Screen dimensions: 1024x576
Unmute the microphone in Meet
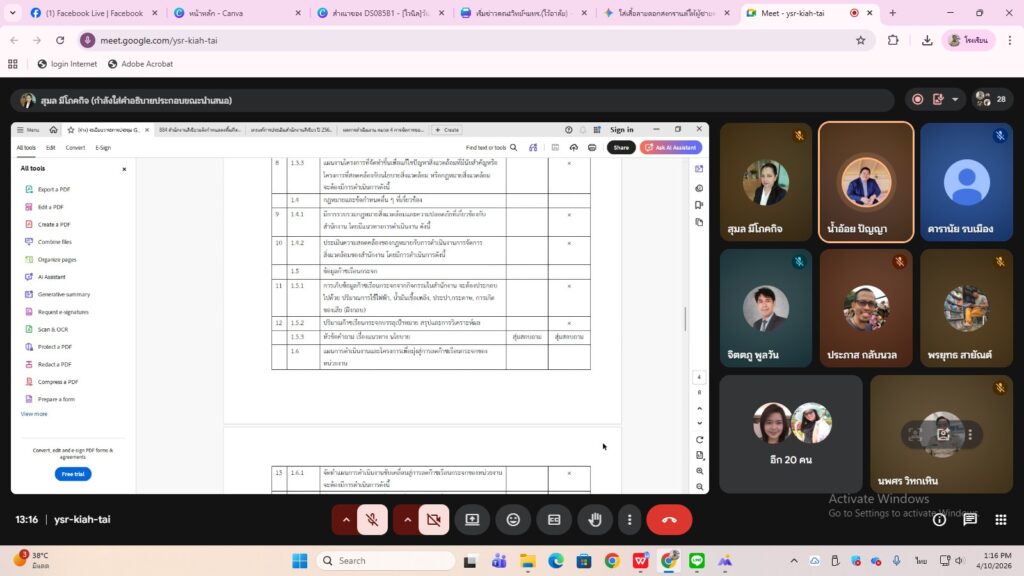pyautogui.click(x=372, y=520)
